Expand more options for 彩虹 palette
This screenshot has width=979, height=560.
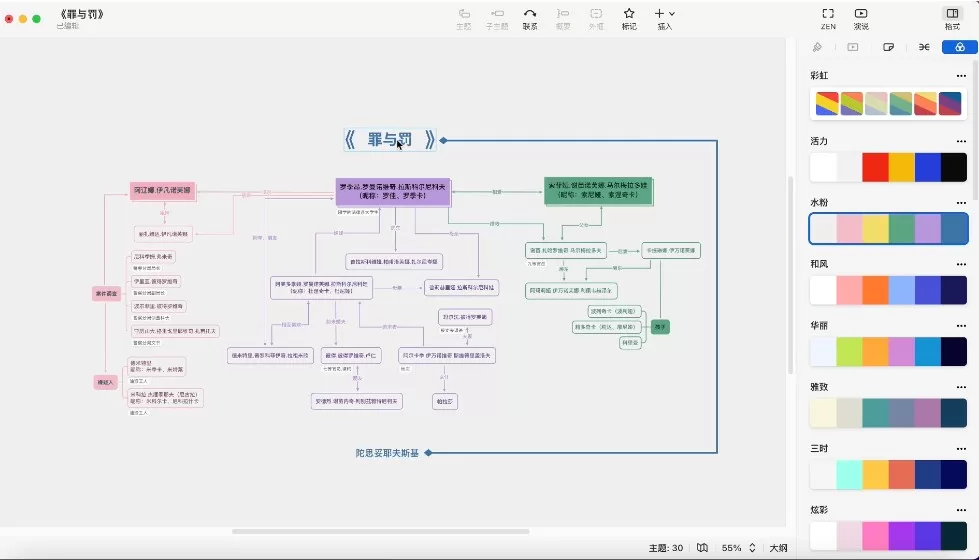961,76
